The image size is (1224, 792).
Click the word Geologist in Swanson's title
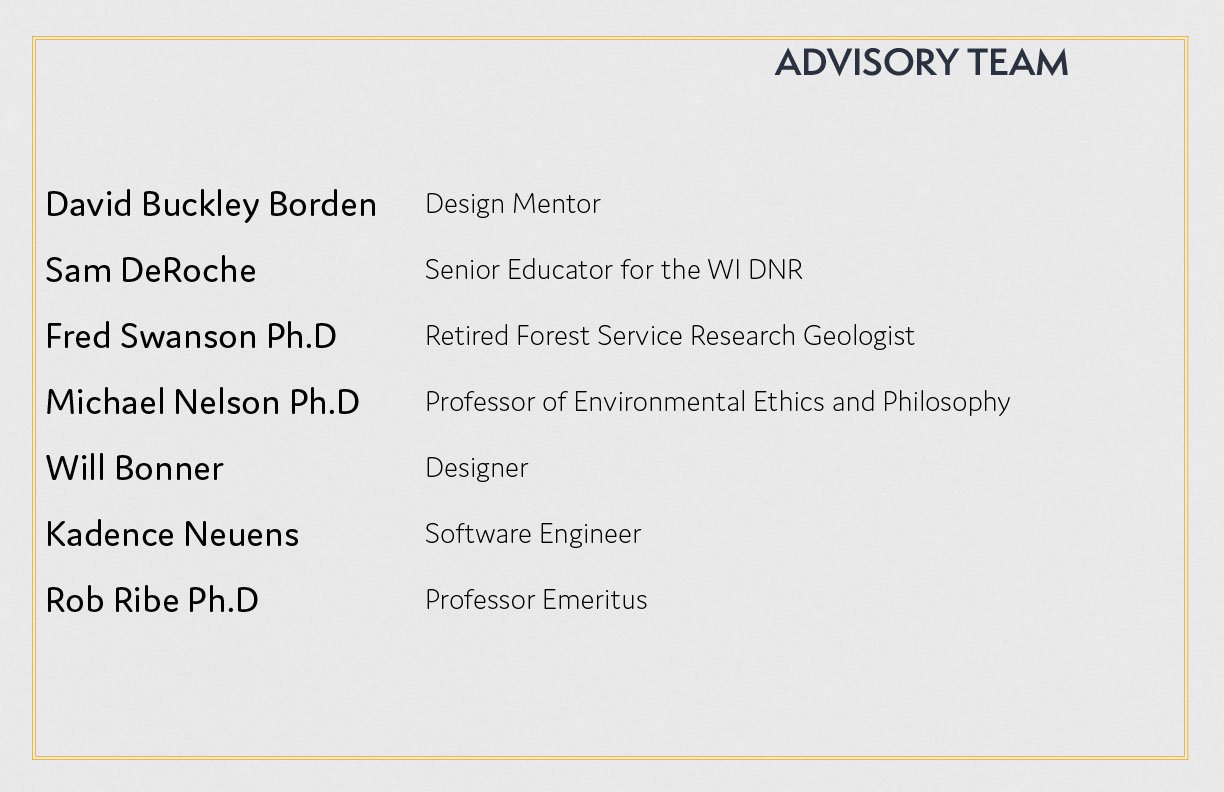point(859,336)
